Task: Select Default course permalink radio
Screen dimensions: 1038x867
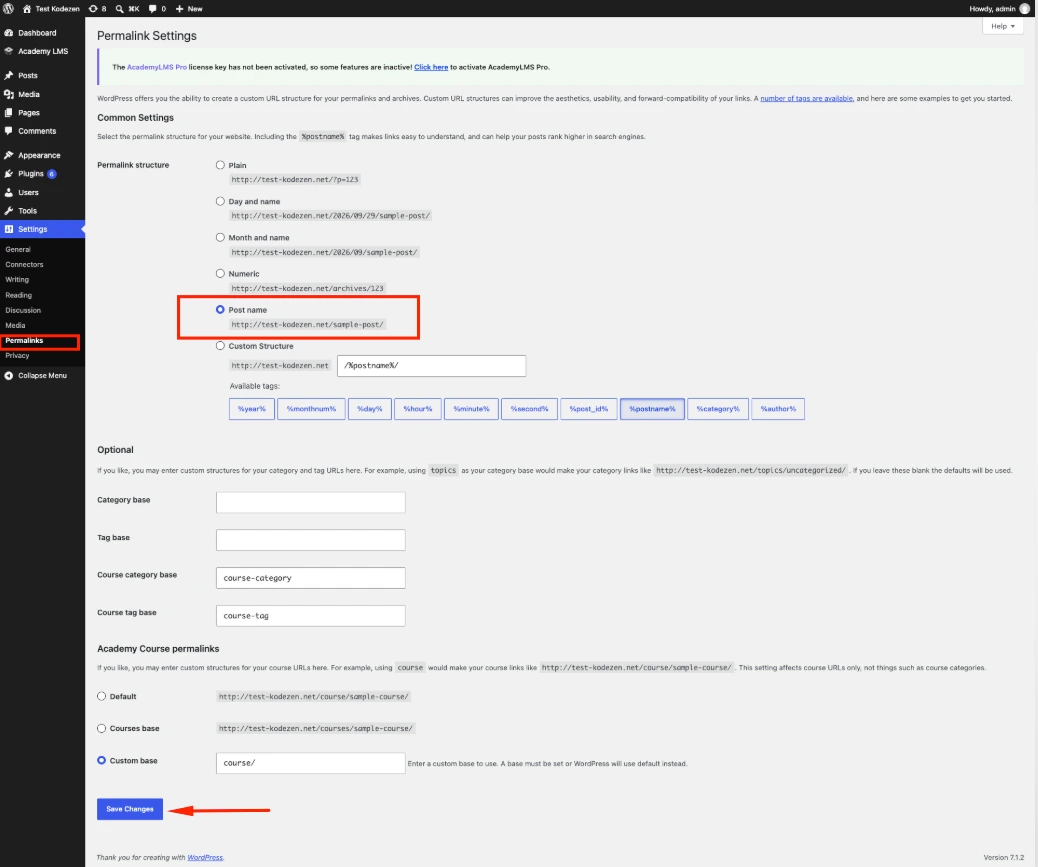Action: pos(101,696)
